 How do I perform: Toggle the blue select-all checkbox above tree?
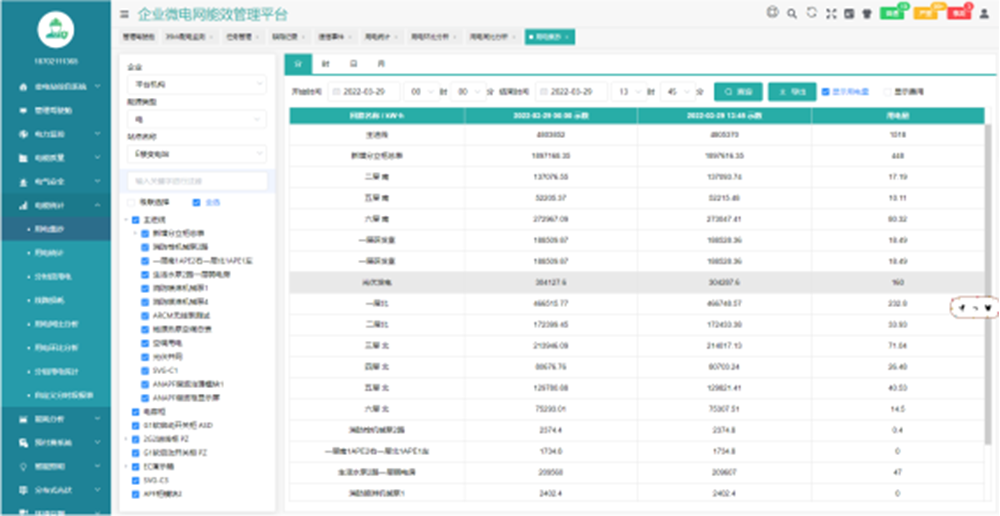pyautogui.click(x=197, y=202)
